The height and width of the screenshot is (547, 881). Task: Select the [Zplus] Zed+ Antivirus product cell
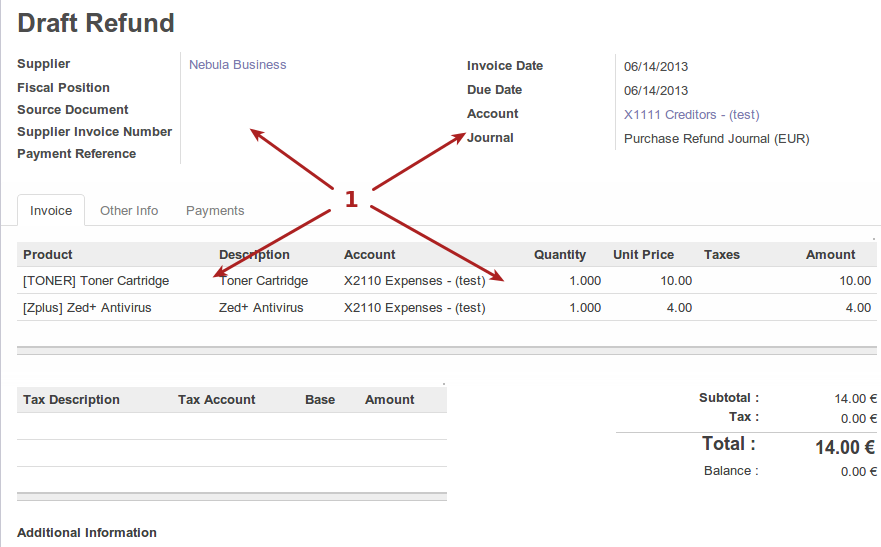click(87, 308)
